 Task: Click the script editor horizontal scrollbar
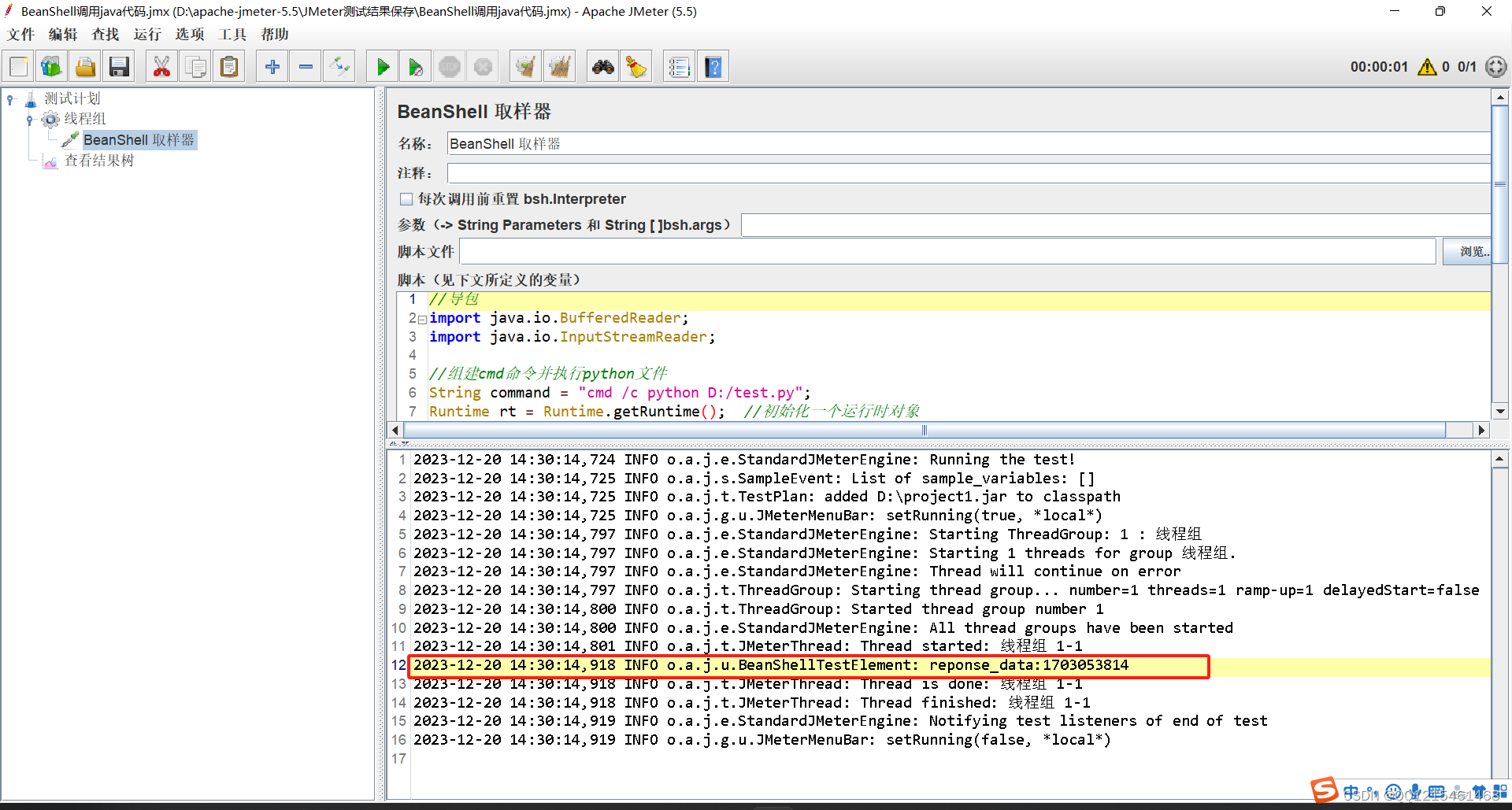pos(925,431)
